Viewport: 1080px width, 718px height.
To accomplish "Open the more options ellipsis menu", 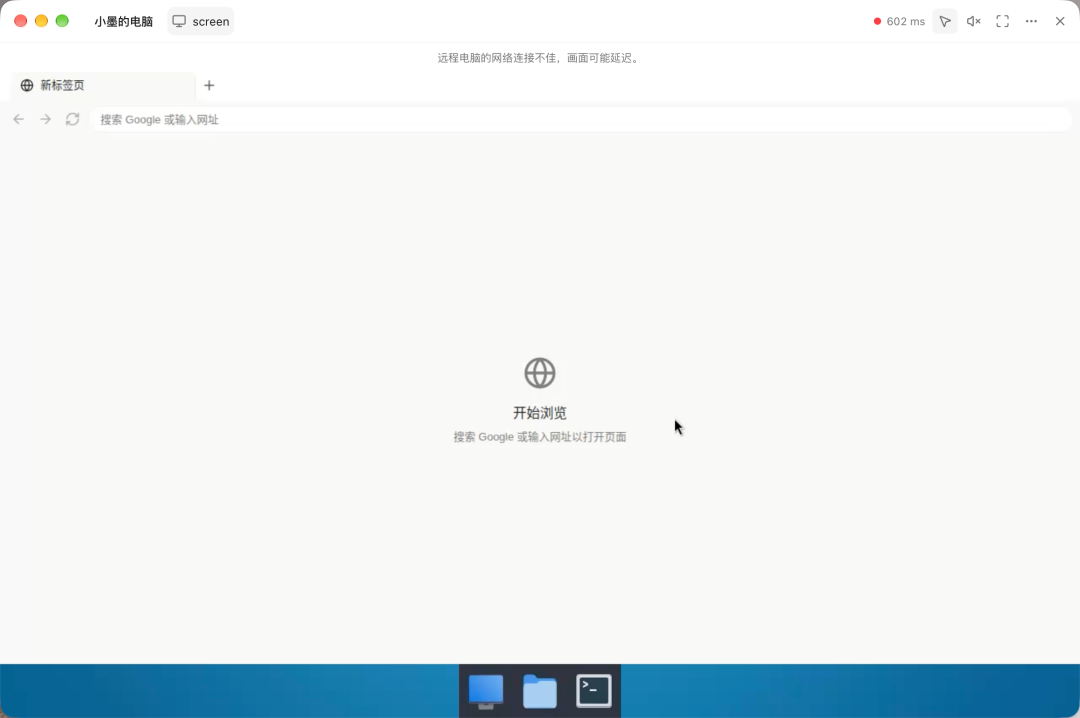I will (1031, 21).
